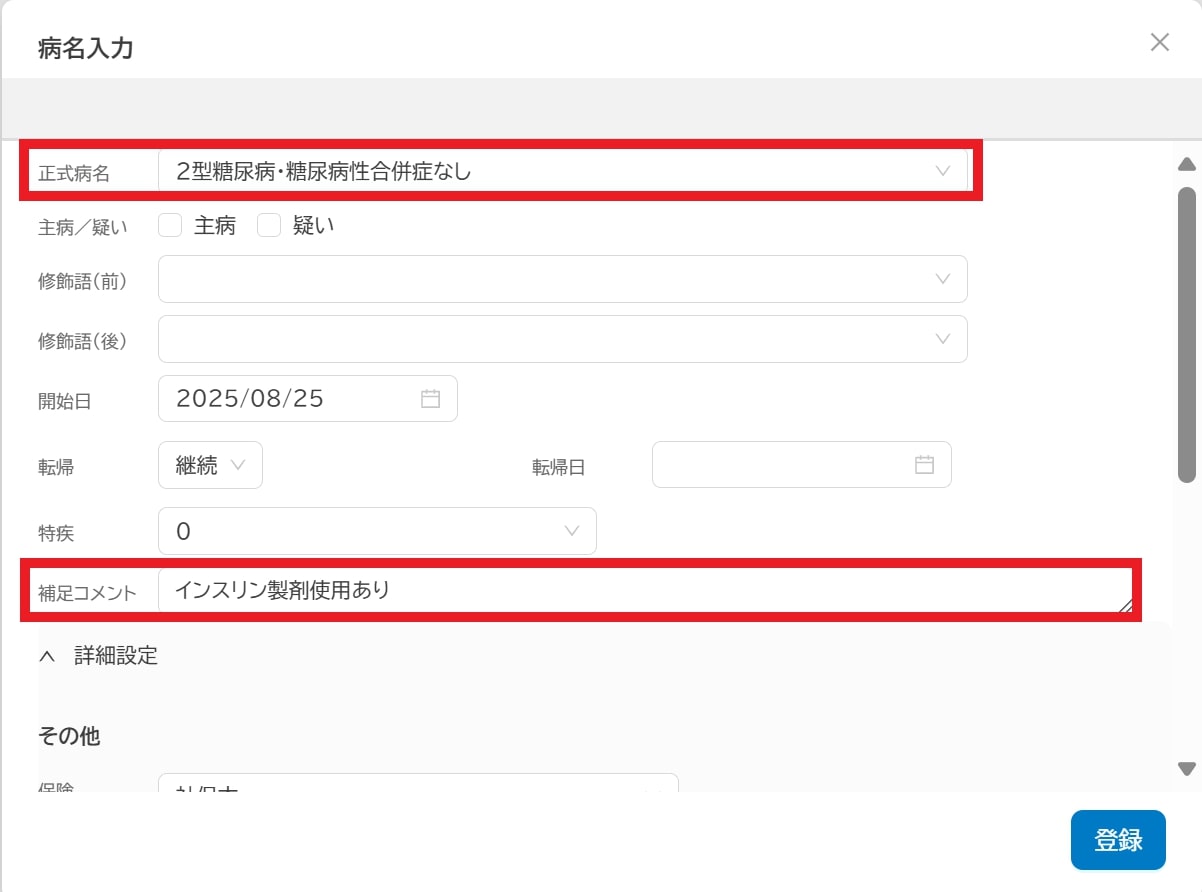The image size is (1202, 892).
Task: Check the 主病 checkbox
Action: [x=170, y=225]
